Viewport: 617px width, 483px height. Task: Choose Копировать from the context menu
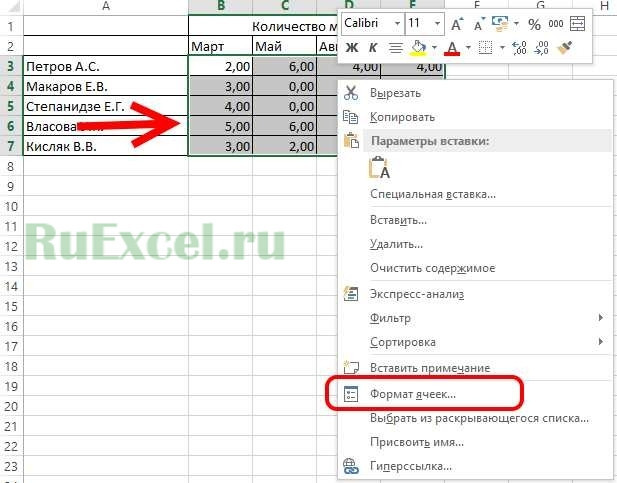coord(476,117)
